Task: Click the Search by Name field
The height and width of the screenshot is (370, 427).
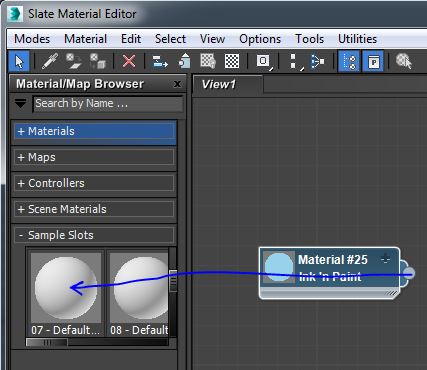Action: point(108,104)
